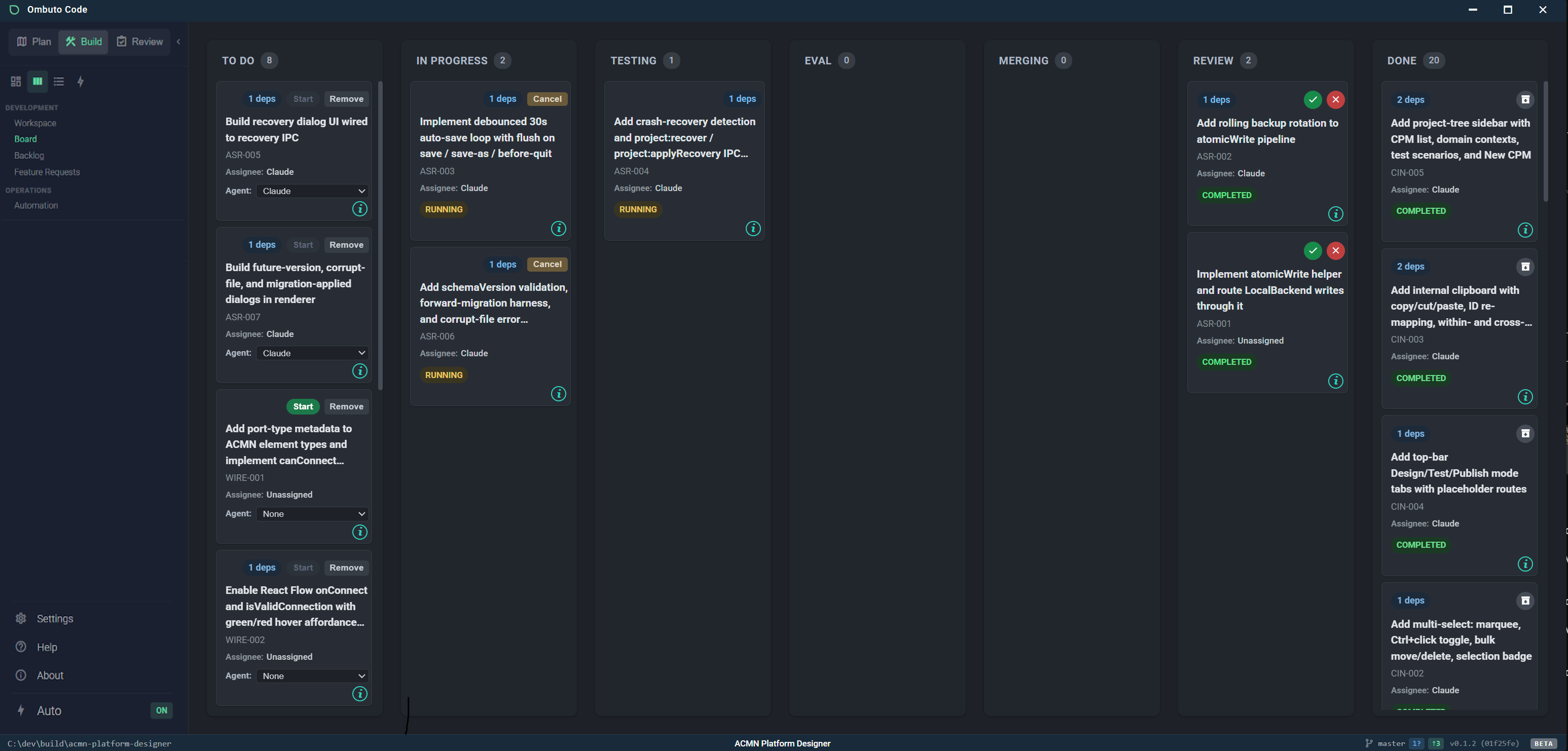Click the BETA badge in status bar
Viewport: 1568px width, 751px height.
[1543, 743]
